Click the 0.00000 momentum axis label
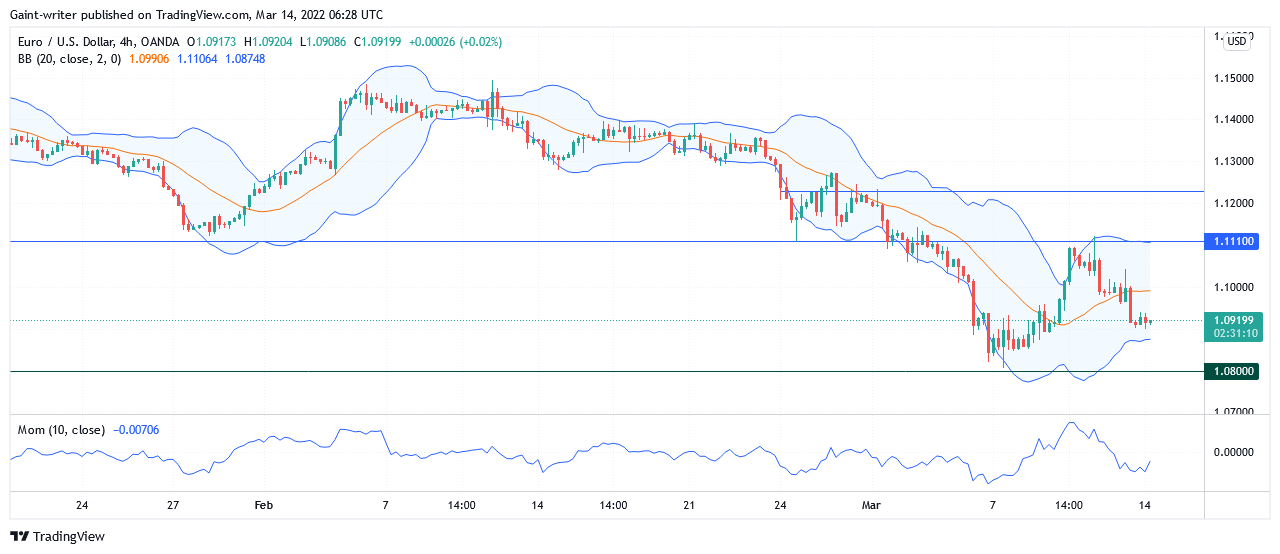Screen dimensions: 1280x554 [1236, 452]
